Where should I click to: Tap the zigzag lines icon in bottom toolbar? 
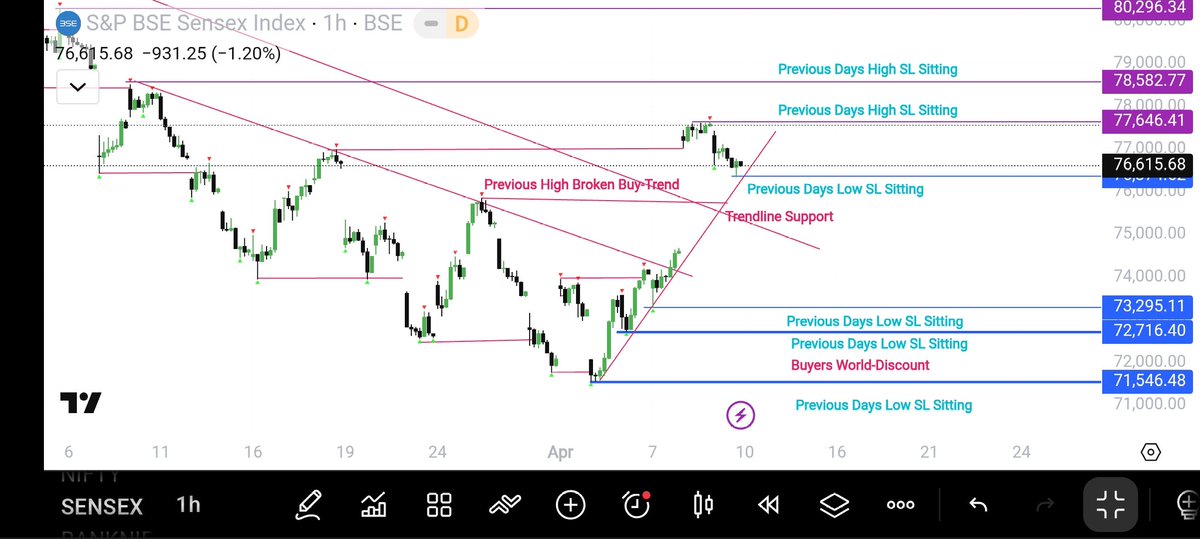[505, 504]
